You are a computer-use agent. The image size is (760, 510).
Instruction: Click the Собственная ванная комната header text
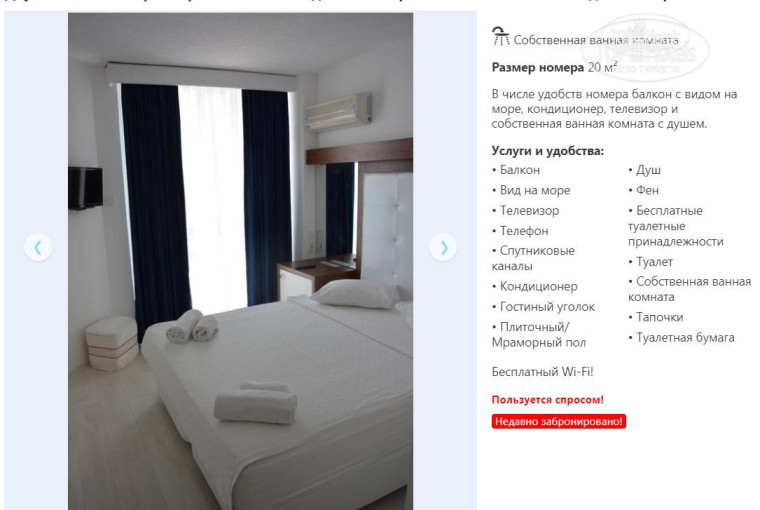point(596,40)
